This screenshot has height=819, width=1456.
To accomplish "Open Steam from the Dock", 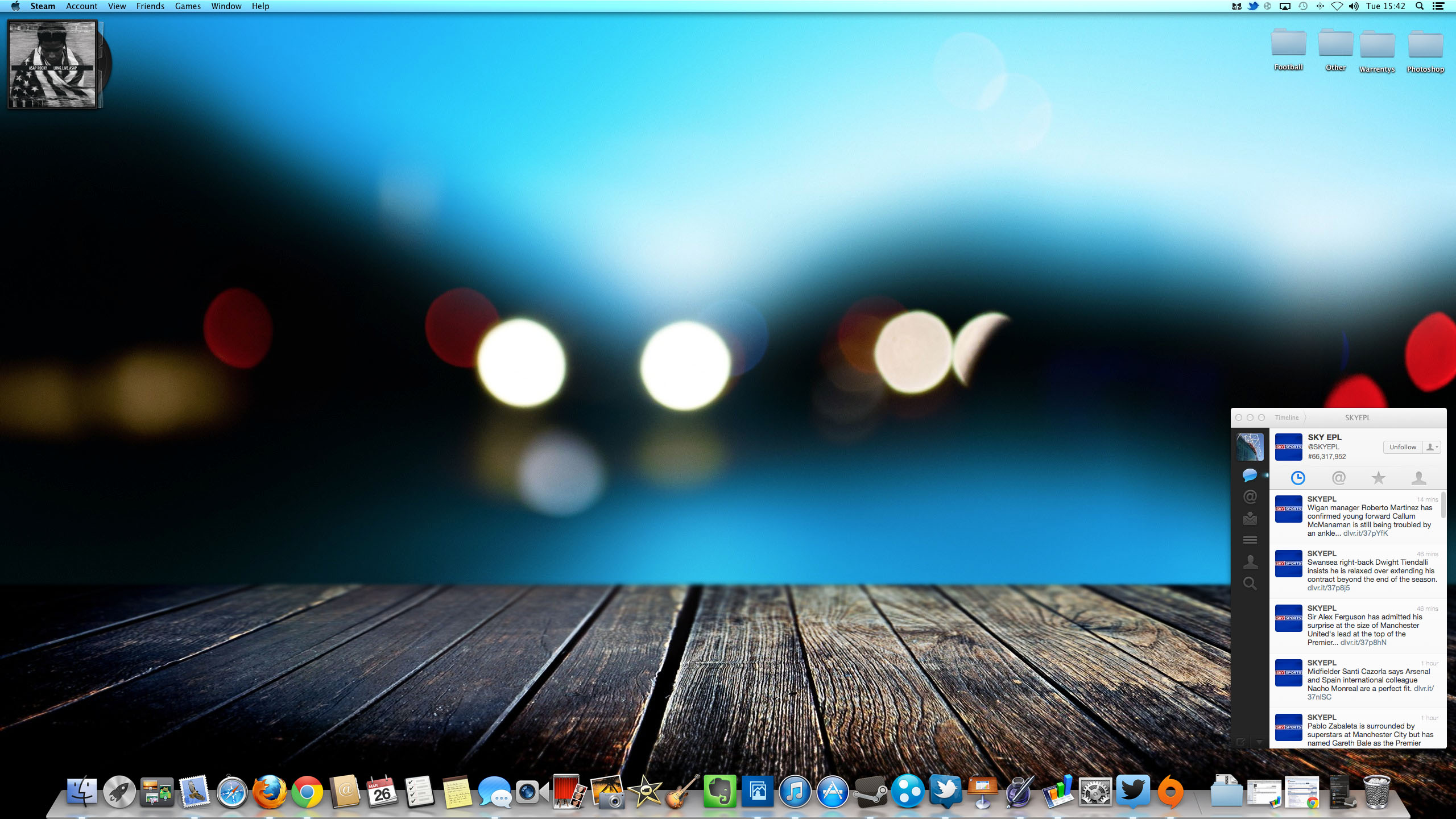I will (x=870, y=792).
